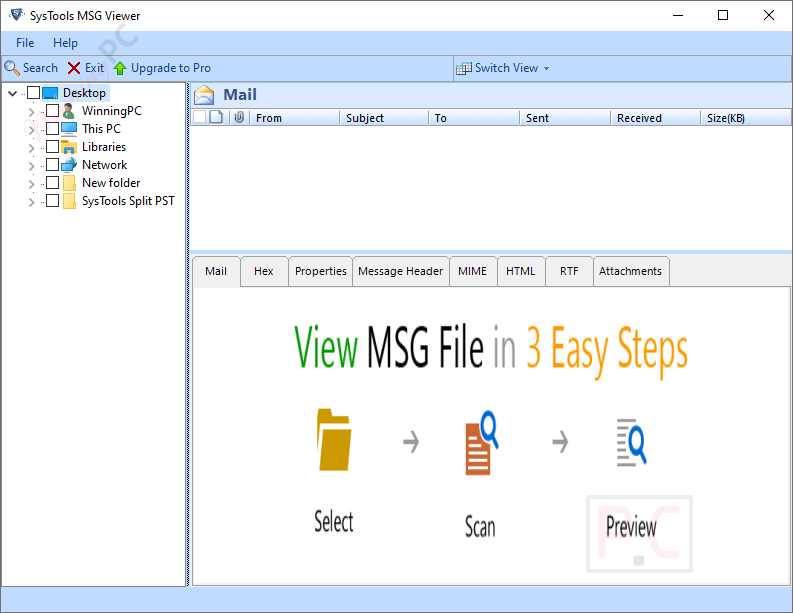
Task: Select the Mail preview tab
Action: (x=216, y=272)
